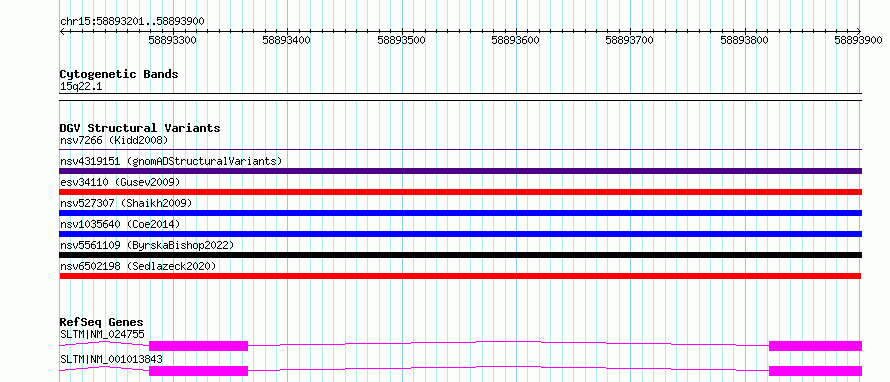The height and width of the screenshot is (382, 890).
Task: Select left magenta exon of SLTM|NM_001013843
Action: tap(199, 371)
